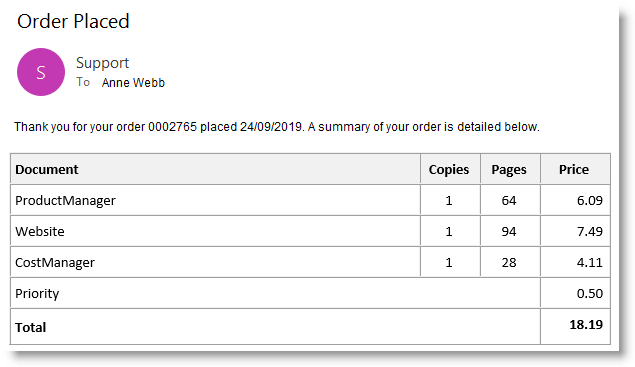Select the total price 18.19
The image size is (635, 367).
point(586,324)
